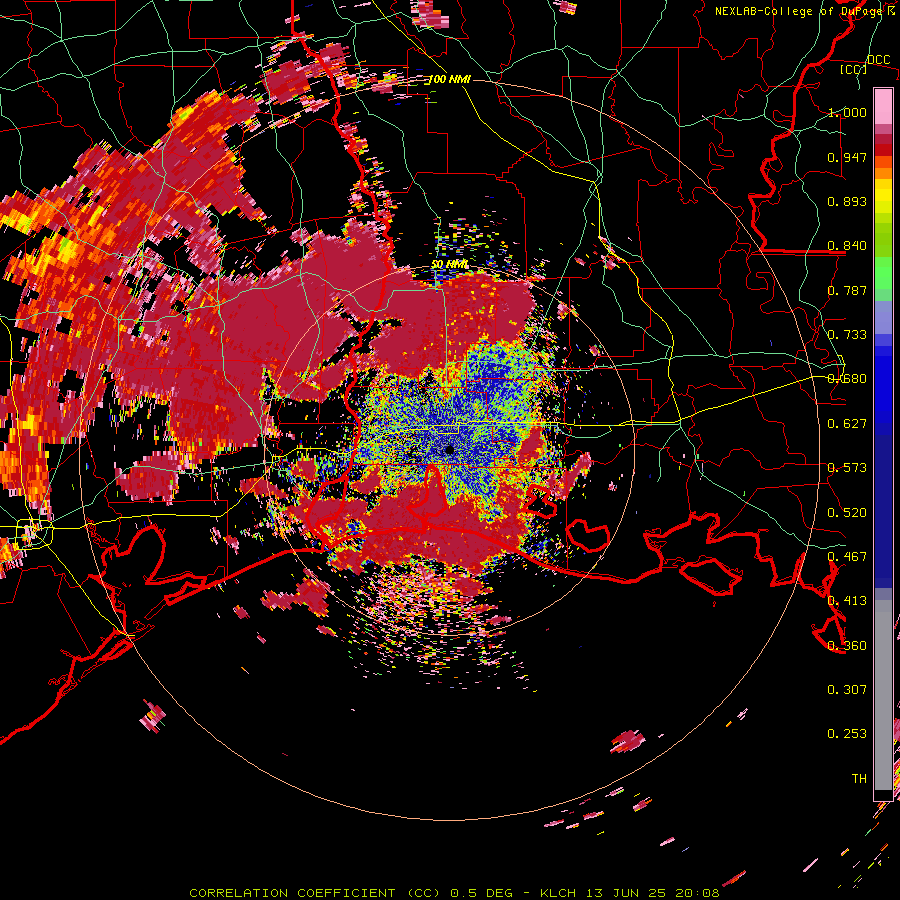
Task: Click the 0.733 legend value
Action: tap(847, 335)
